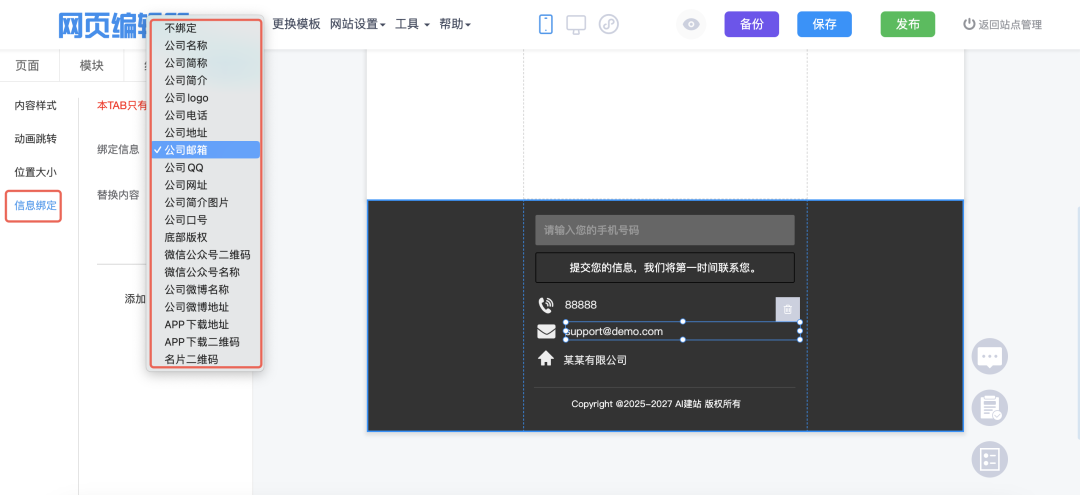Click the mini-program icon in top toolbar

click(608, 24)
